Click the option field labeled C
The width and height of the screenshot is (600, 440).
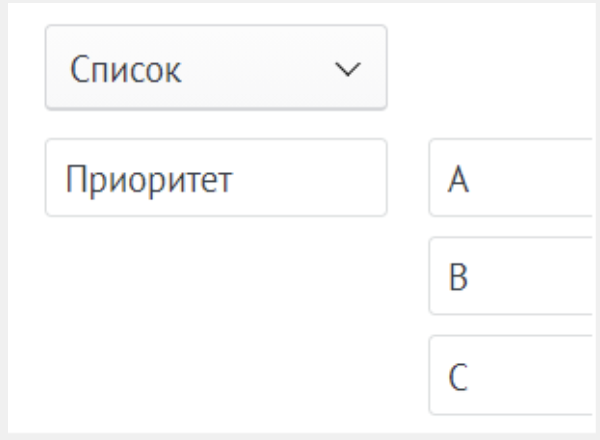pos(510,375)
